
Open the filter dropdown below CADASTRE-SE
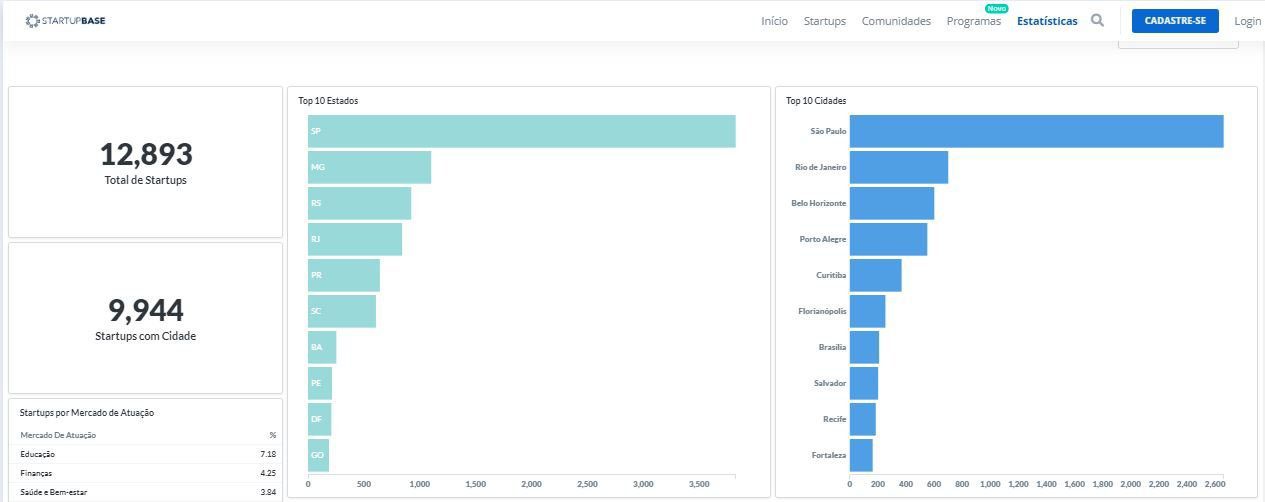tap(1178, 44)
